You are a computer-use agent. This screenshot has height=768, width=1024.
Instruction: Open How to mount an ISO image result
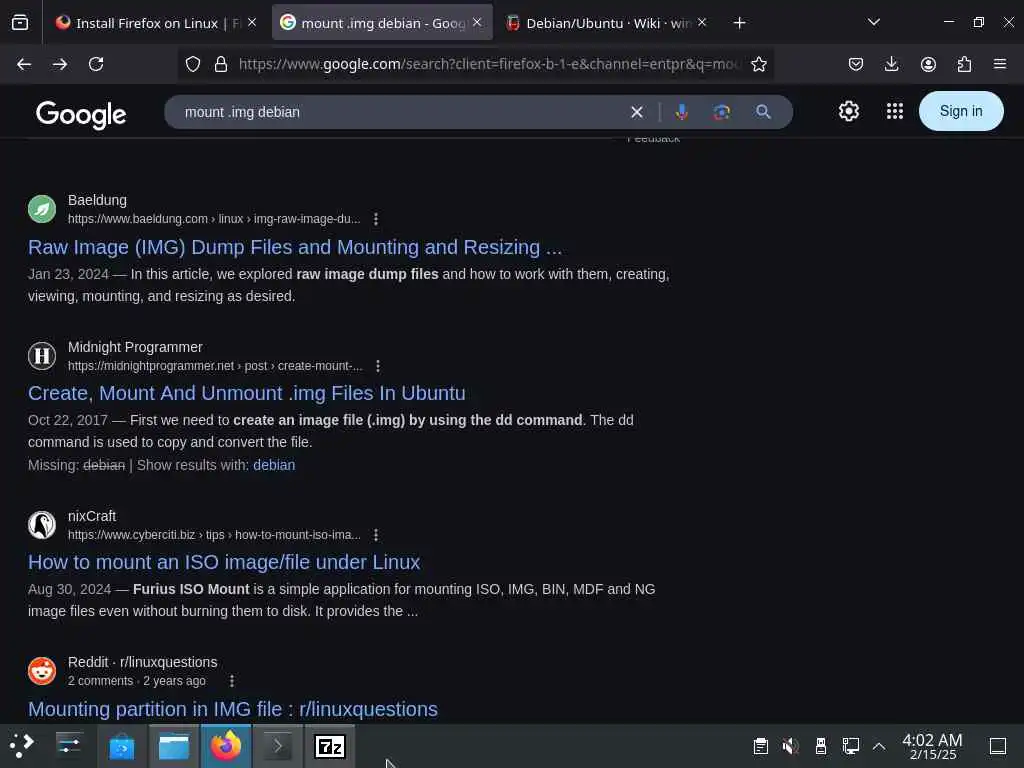click(x=224, y=562)
